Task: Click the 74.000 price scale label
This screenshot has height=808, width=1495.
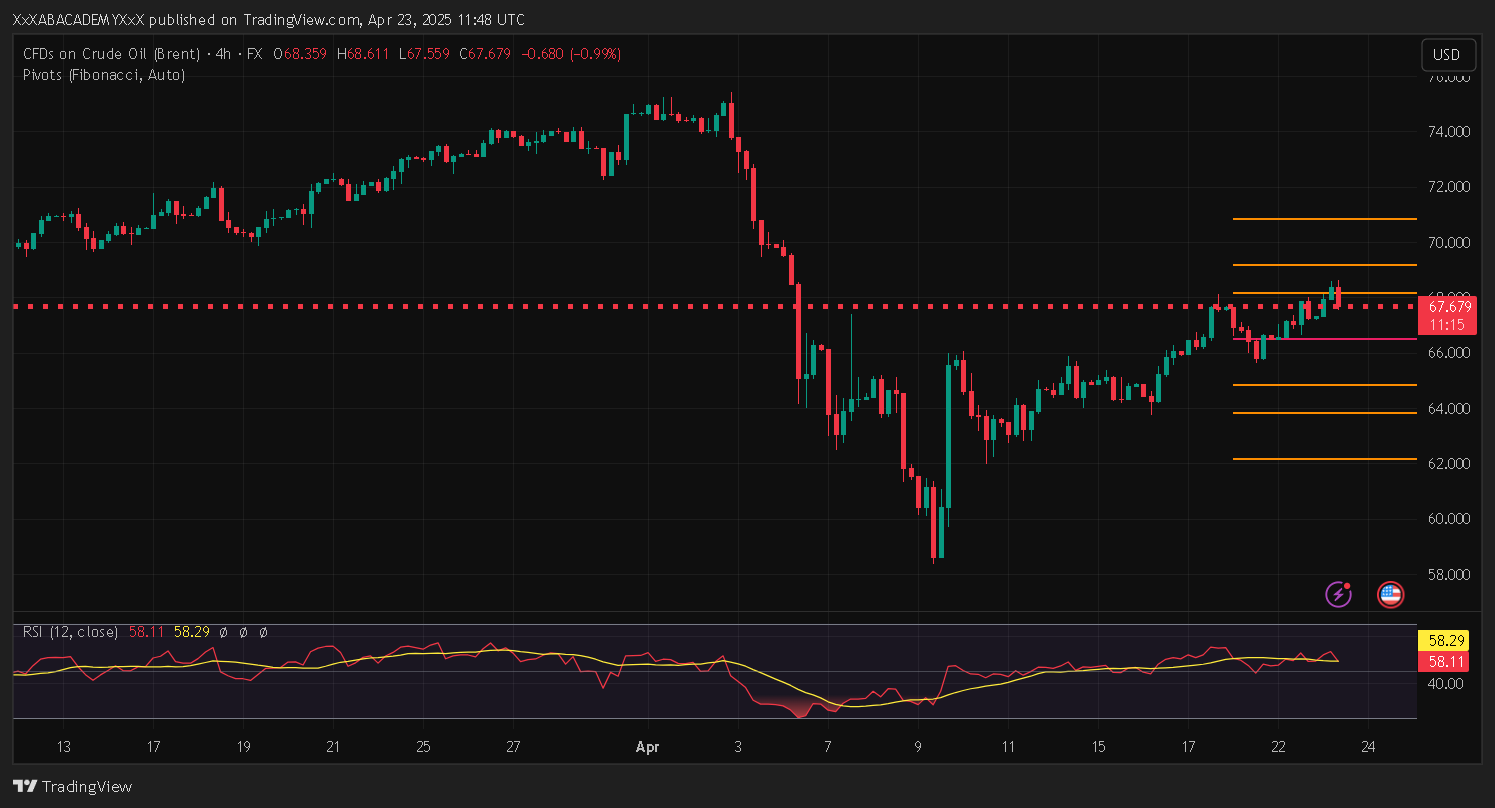Action: click(1447, 131)
